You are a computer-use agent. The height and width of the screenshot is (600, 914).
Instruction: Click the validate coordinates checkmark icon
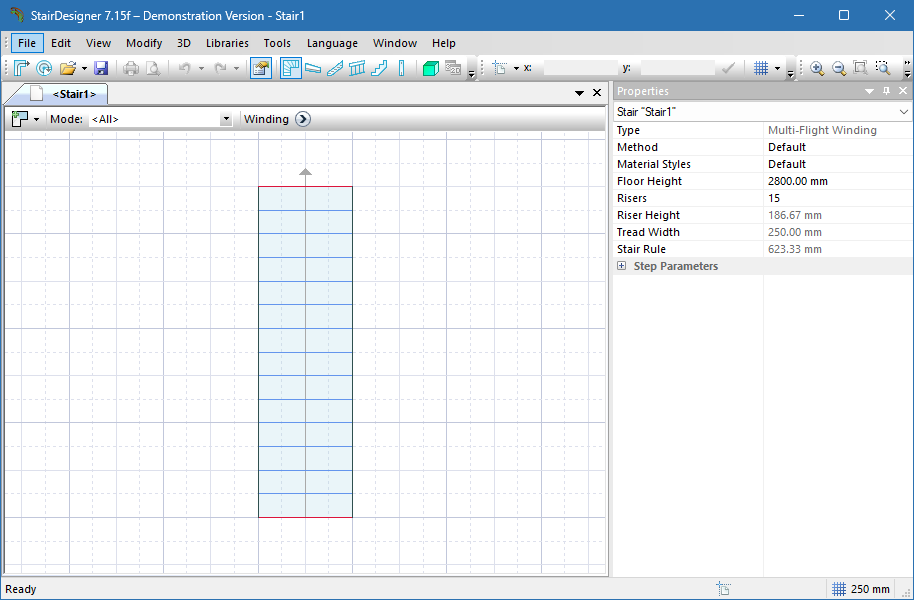[727, 68]
